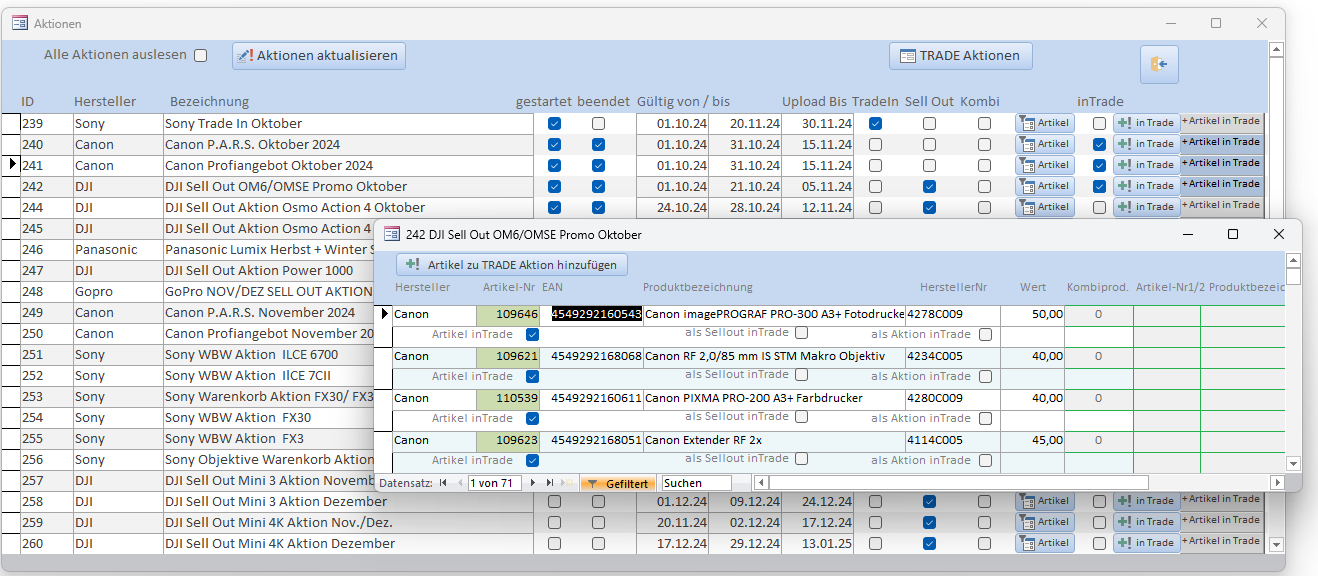The image size is (1318, 576).
Task: Open 'TRADE Aktionen' button
Action: [960, 56]
